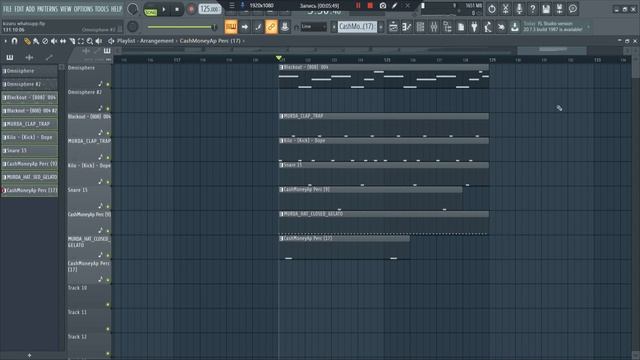Open the CashMo.. (17) pattern selector
Screen dimensions: 640x360
(357, 27)
